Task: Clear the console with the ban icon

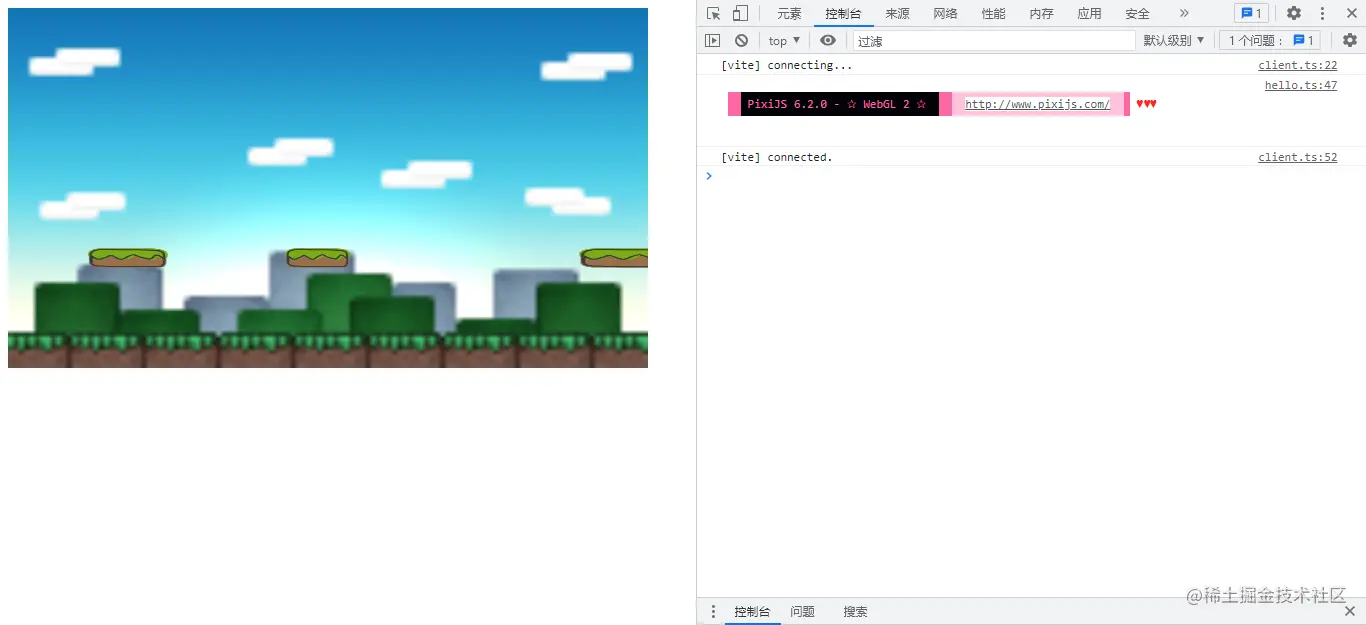Action: [741, 41]
